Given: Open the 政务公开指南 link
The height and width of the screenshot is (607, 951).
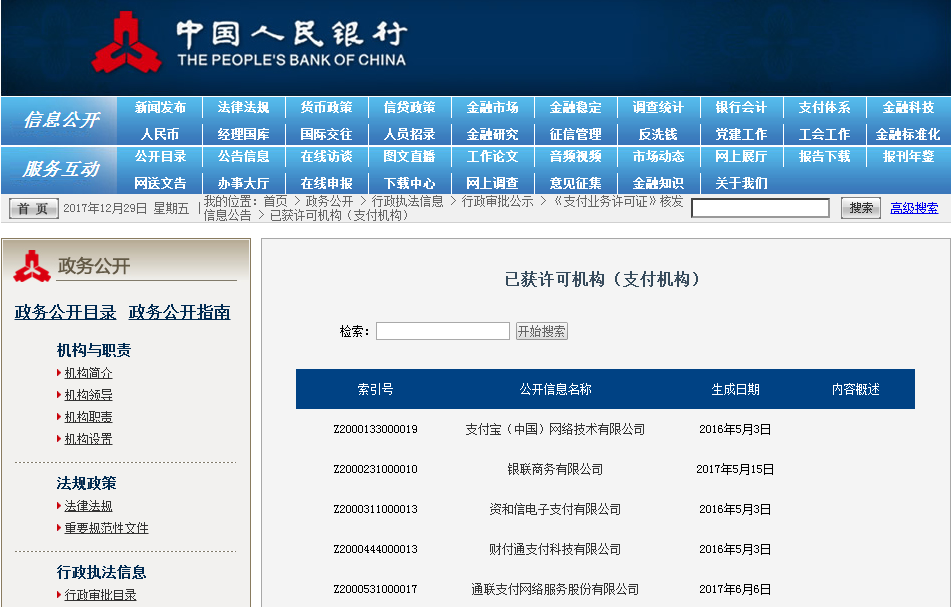Looking at the screenshot, I should pos(180,312).
